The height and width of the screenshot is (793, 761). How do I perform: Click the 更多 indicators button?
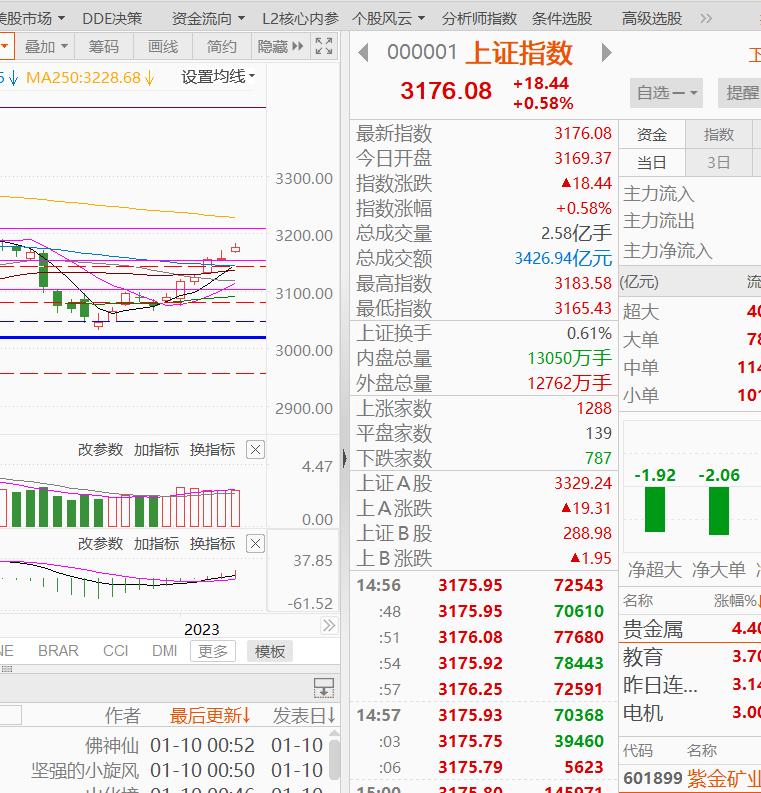213,651
